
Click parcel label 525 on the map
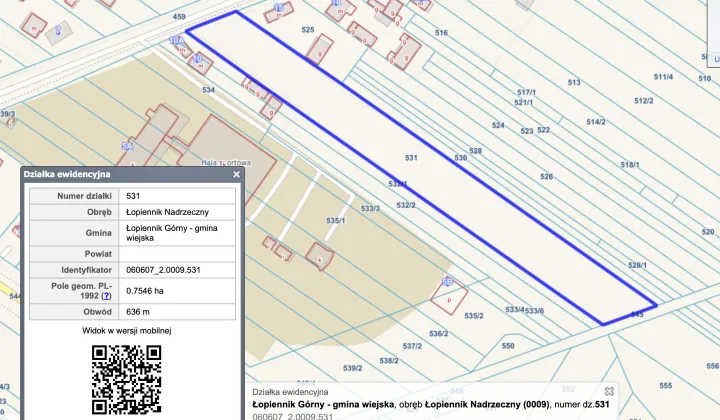point(308,30)
